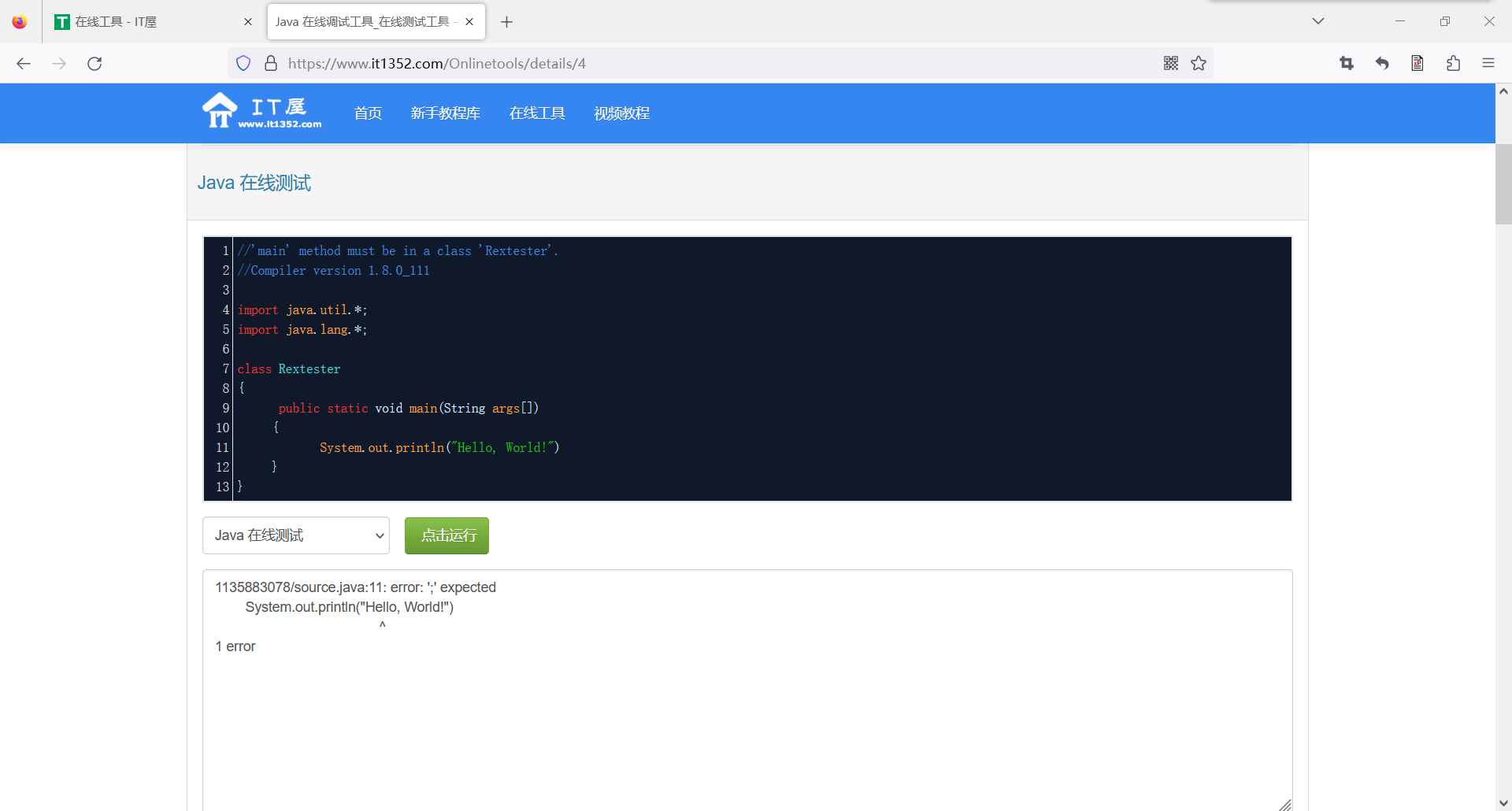1512x811 pixels.
Task: Open 新手教程库 from the navbar
Action: (446, 113)
